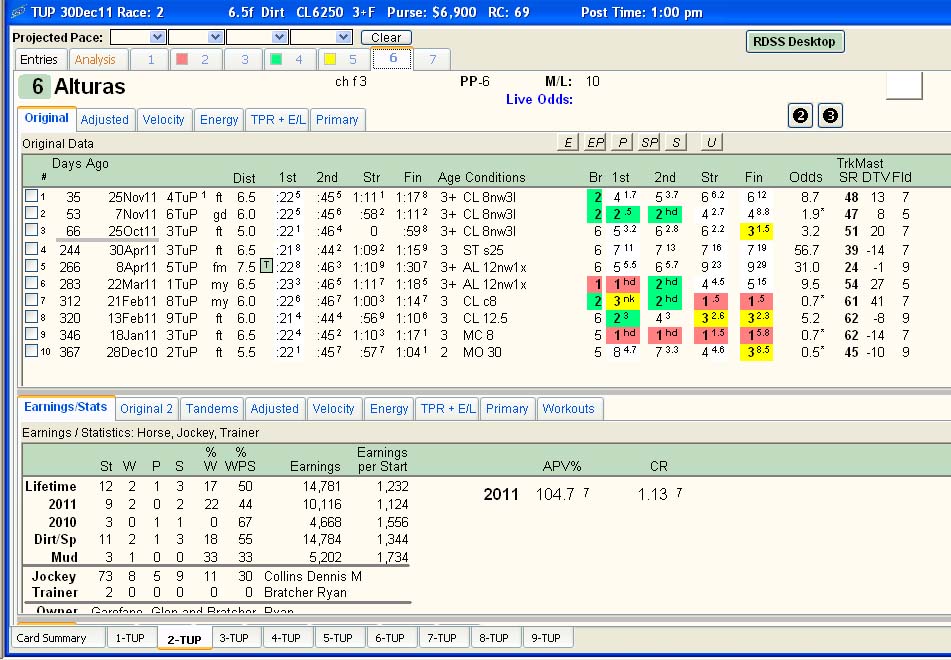Select horse tab 3
Screen dimensions: 951x660
[x=244, y=59]
